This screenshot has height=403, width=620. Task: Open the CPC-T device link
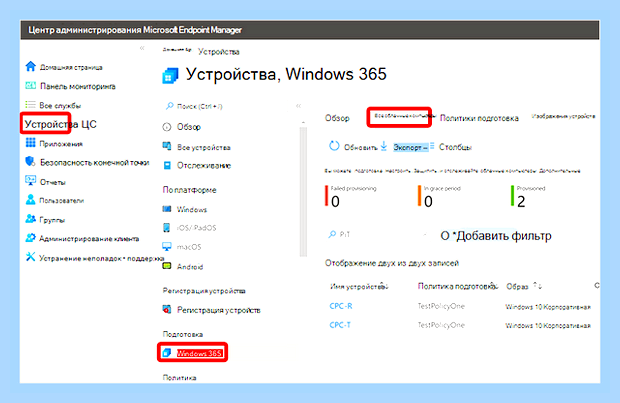click(340, 325)
